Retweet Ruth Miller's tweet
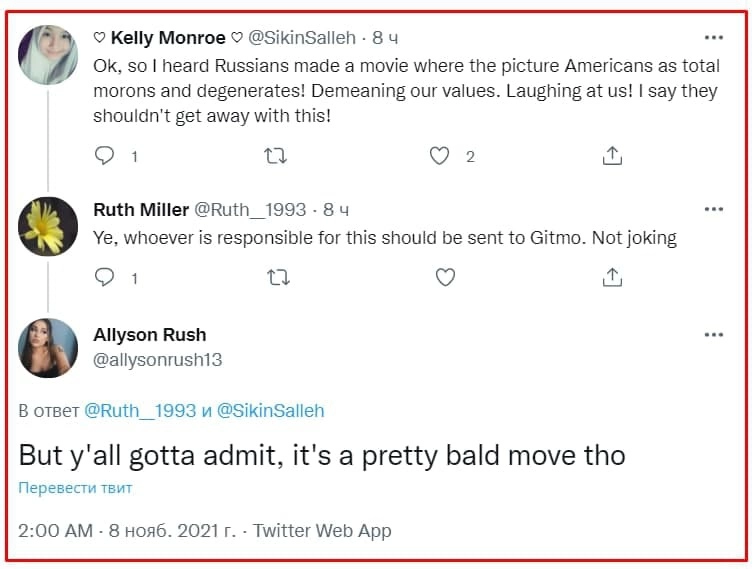 tap(278, 277)
